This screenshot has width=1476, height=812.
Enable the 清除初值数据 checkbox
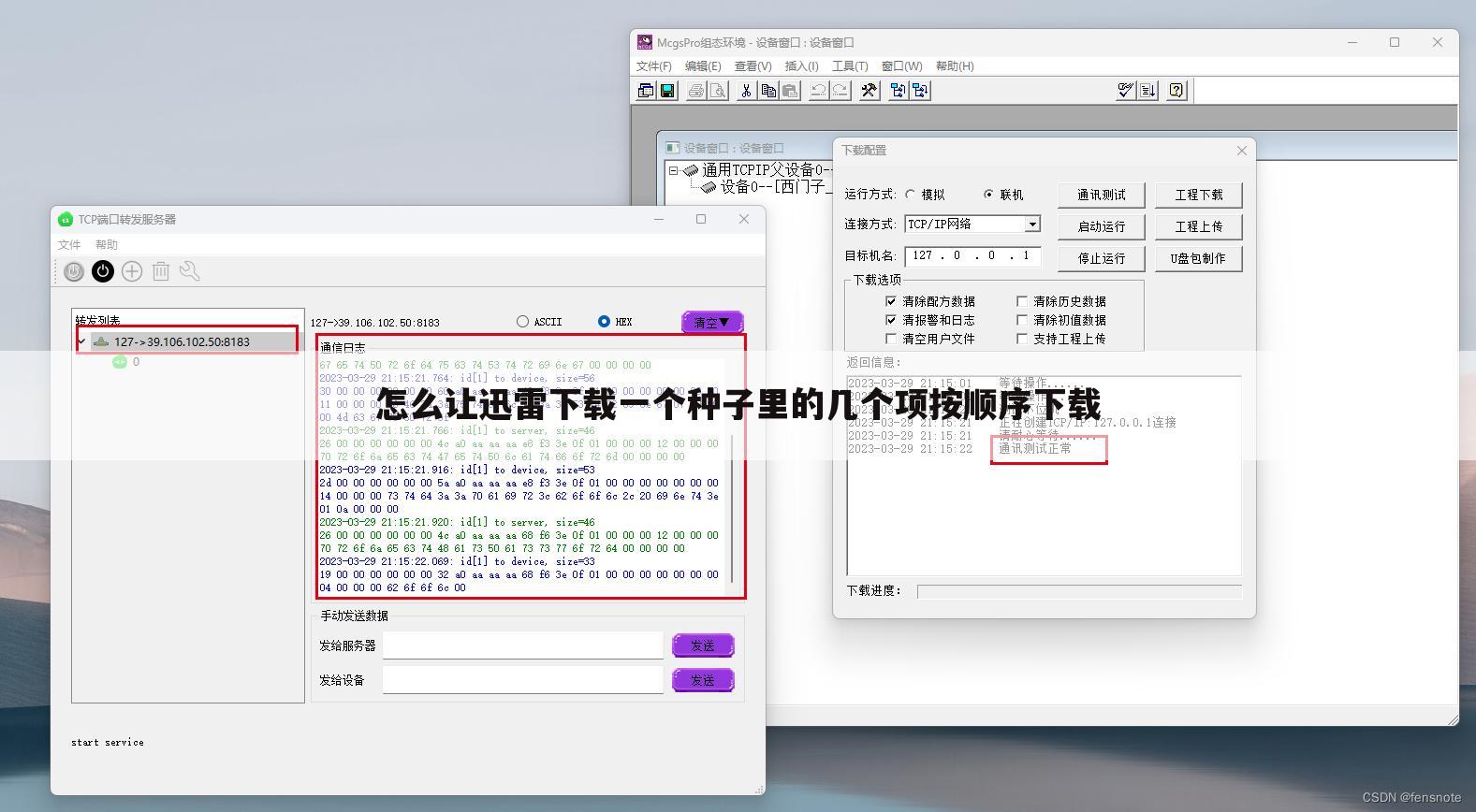click(1022, 320)
